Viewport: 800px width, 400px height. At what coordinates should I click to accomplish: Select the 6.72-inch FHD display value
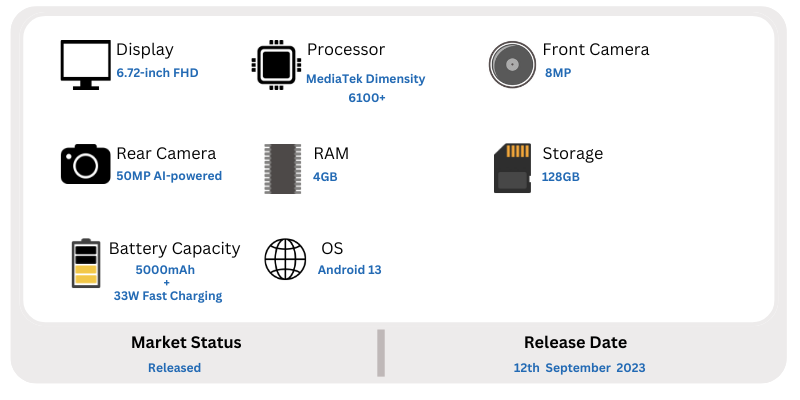pos(157,73)
